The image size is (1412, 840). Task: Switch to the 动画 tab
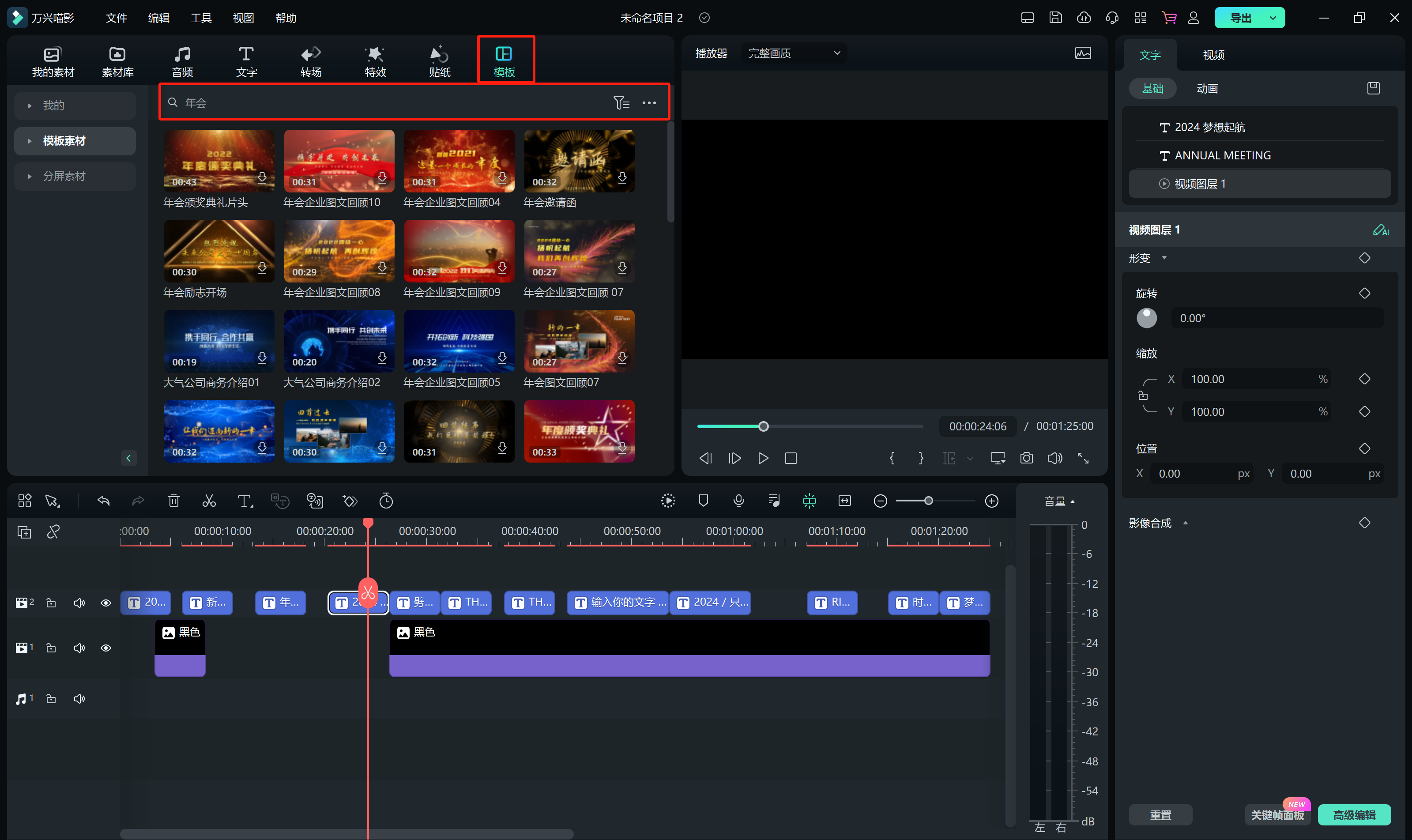pos(1207,89)
